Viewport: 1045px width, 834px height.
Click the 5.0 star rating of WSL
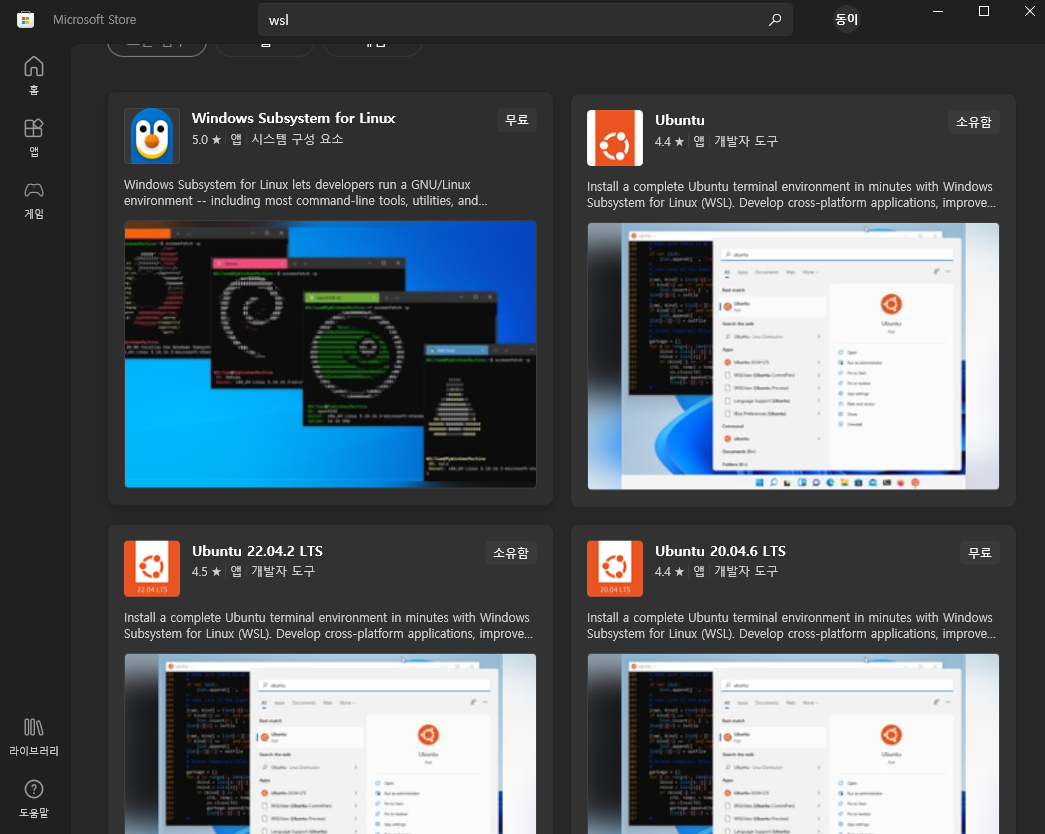[x=206, y=139]
